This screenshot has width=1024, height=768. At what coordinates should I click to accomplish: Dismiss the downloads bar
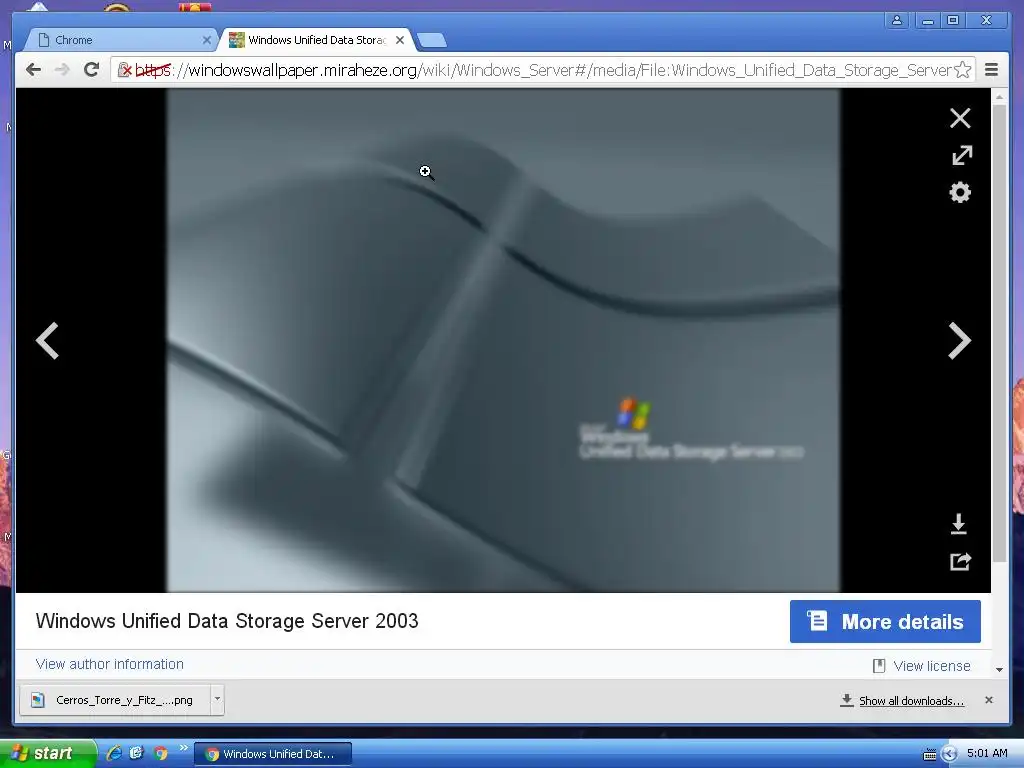989,700
